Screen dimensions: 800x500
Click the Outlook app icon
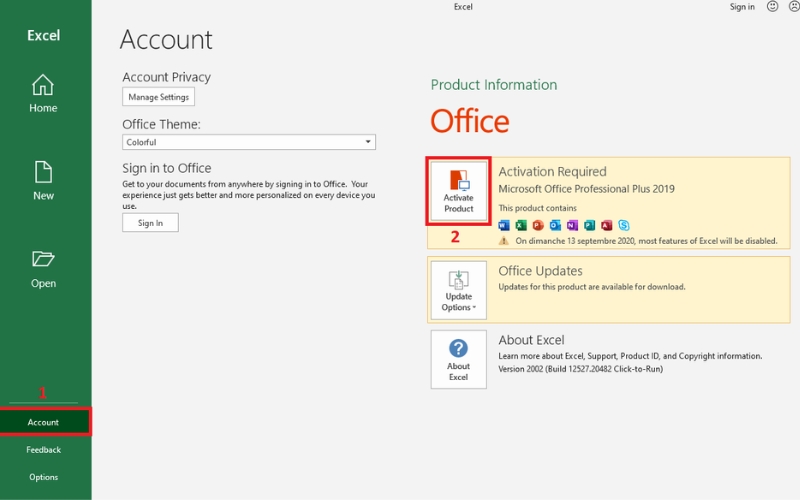click(555, 225)
